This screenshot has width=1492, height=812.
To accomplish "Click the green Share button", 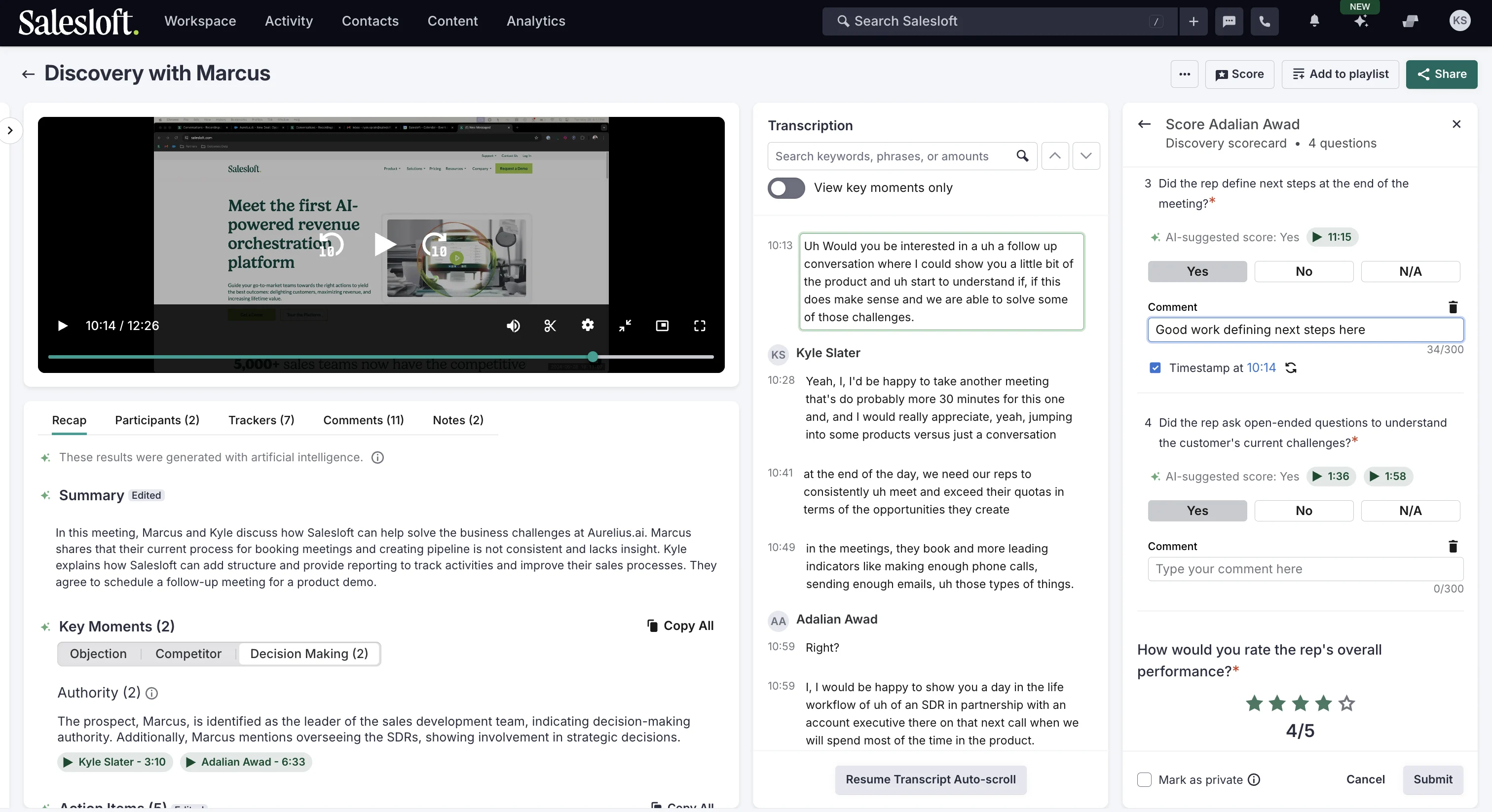I will [x=1441, y=74].
